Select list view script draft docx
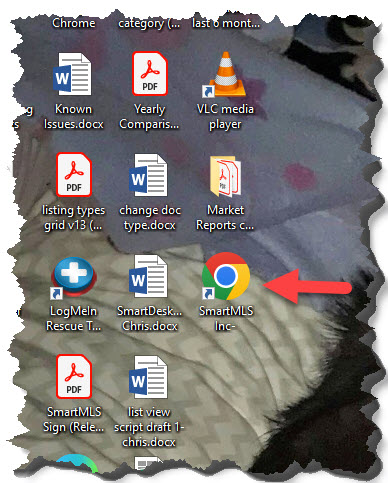This screenshot has height=483, width=388. coord(148,377)
